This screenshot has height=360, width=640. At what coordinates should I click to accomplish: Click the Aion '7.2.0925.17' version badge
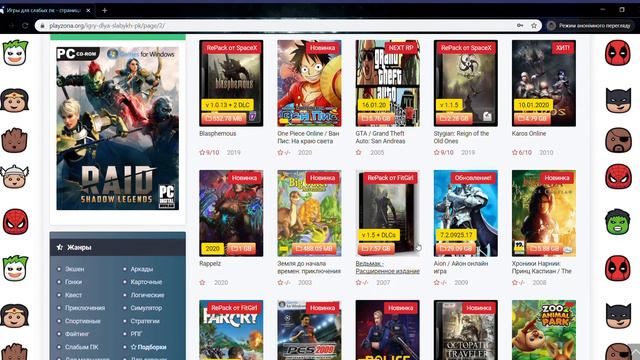456,236
